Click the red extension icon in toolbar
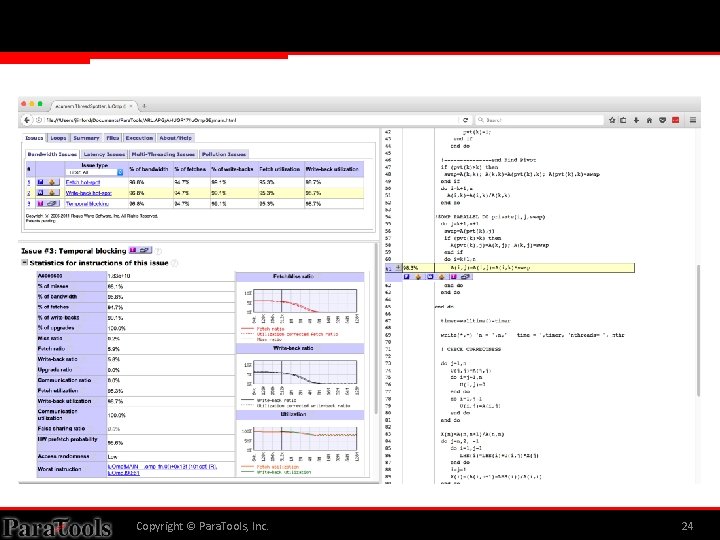Screen dimensions: 720x540 (x=675, y=120)
